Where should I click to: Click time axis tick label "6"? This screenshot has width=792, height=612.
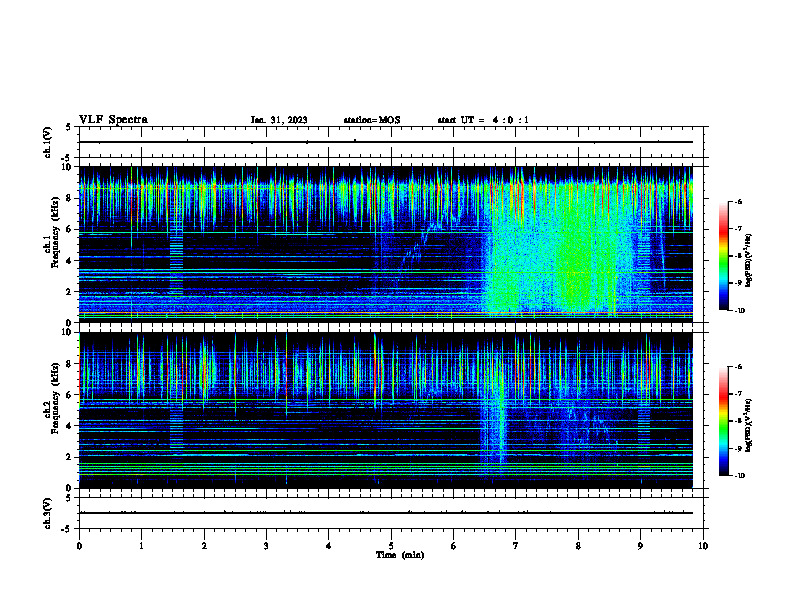click(x=454, y=546)
